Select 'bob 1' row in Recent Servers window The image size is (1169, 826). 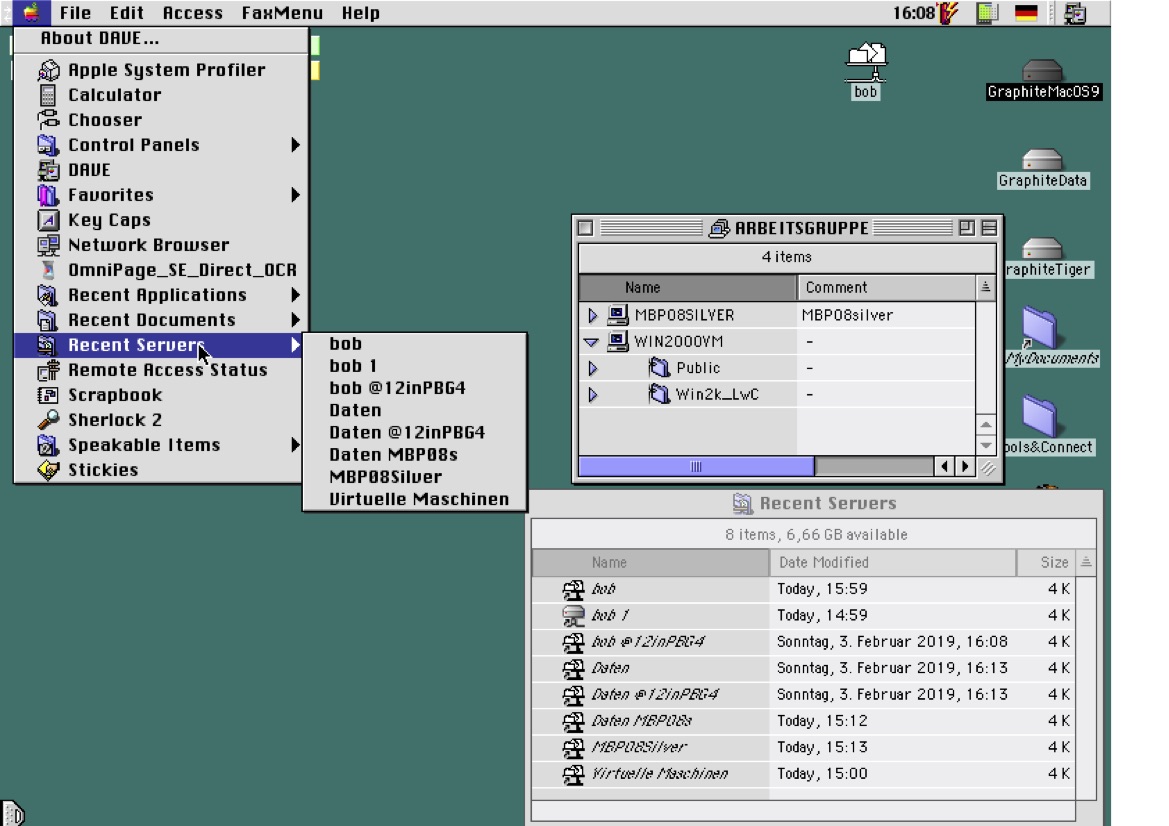click(x=803, y=615)
